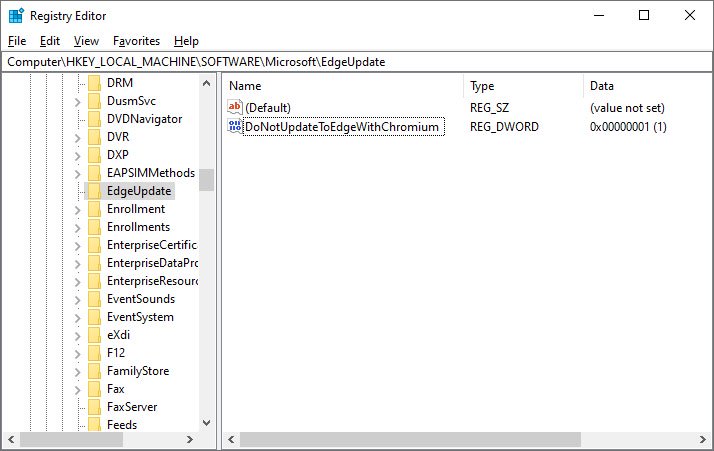Click the tree horizontal scrollbar thumb
714x451 pixels.
[x=71, y=440]
